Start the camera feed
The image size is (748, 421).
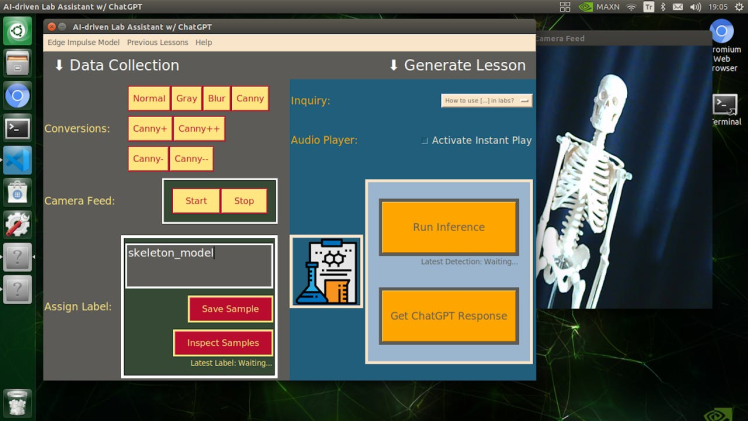[x=196, y=201]
